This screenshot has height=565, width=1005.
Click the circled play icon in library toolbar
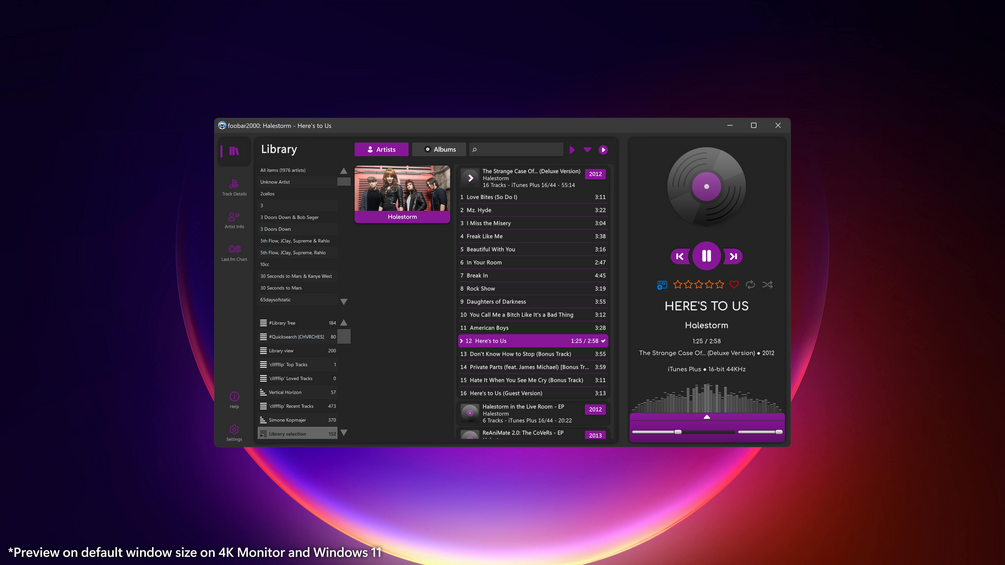pos(603,150)
